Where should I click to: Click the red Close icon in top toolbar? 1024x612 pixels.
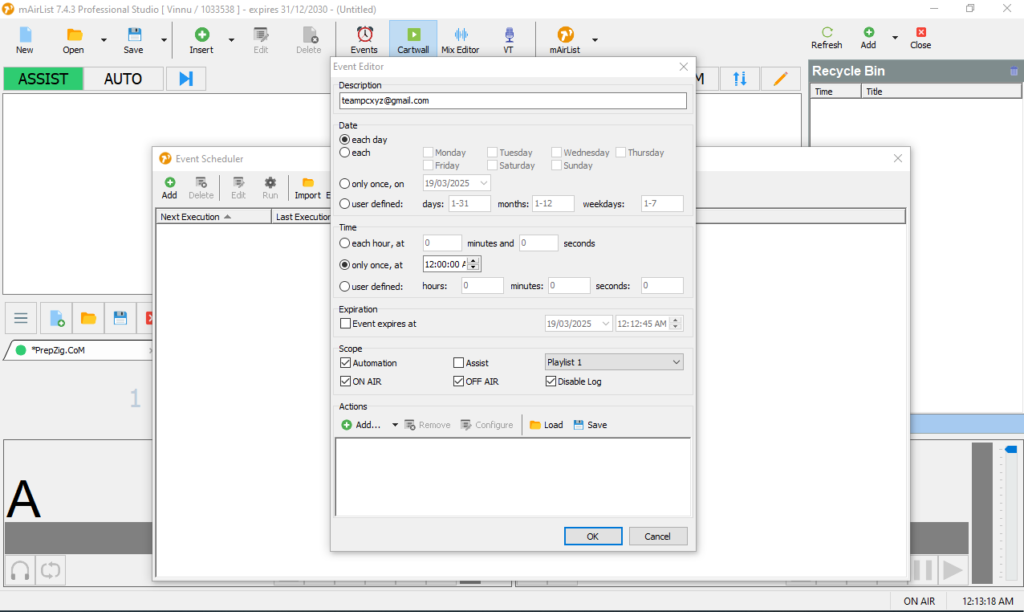920,38
